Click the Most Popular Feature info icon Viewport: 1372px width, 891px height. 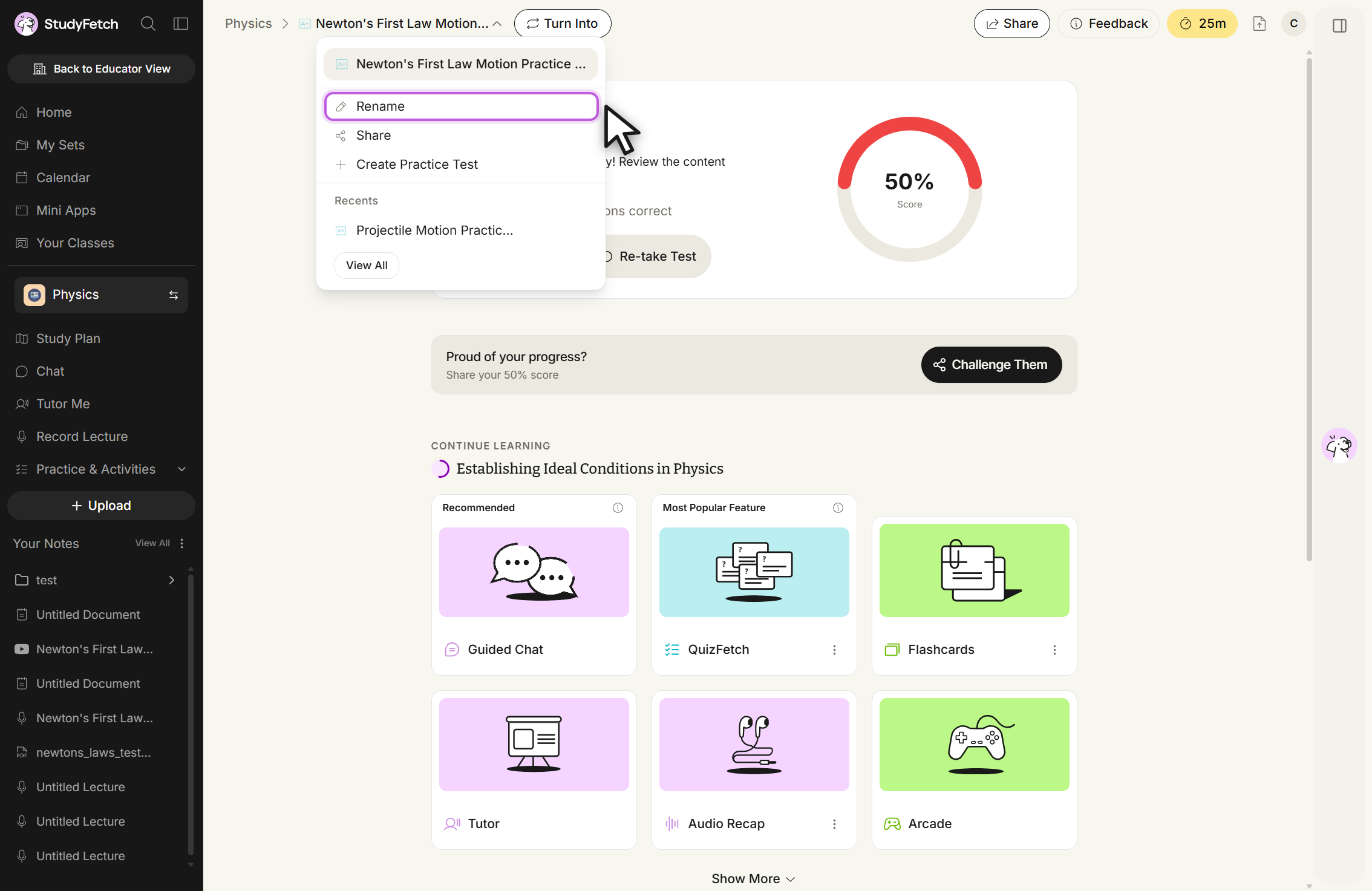838,508
